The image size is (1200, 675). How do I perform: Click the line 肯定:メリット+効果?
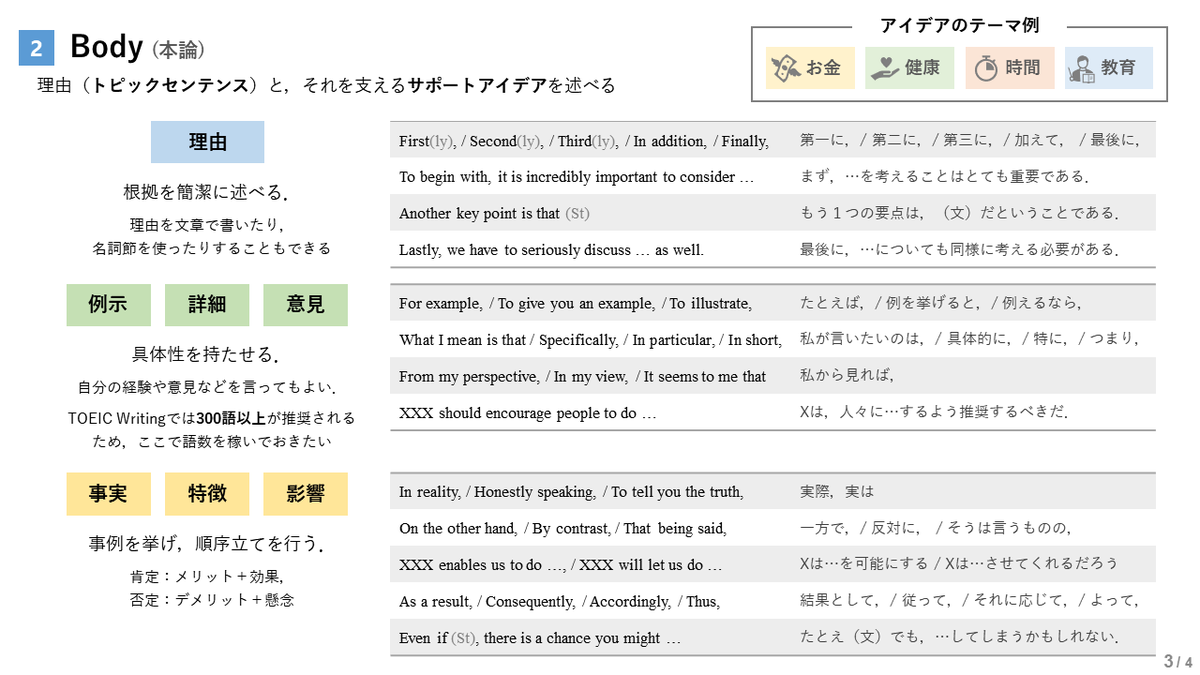pyautogui.click(x=207, y=577)
